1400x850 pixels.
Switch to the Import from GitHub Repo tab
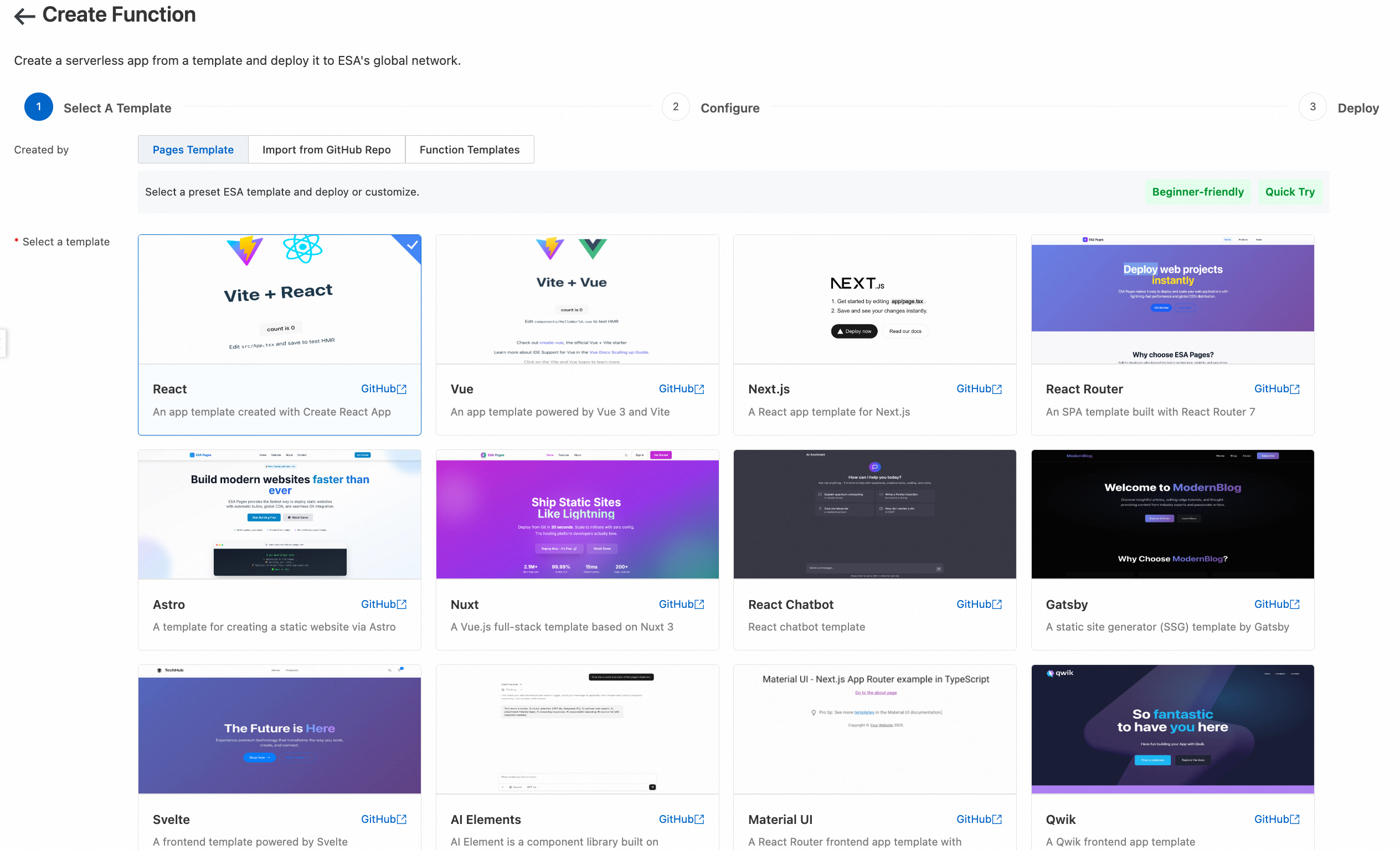(327, 150)
